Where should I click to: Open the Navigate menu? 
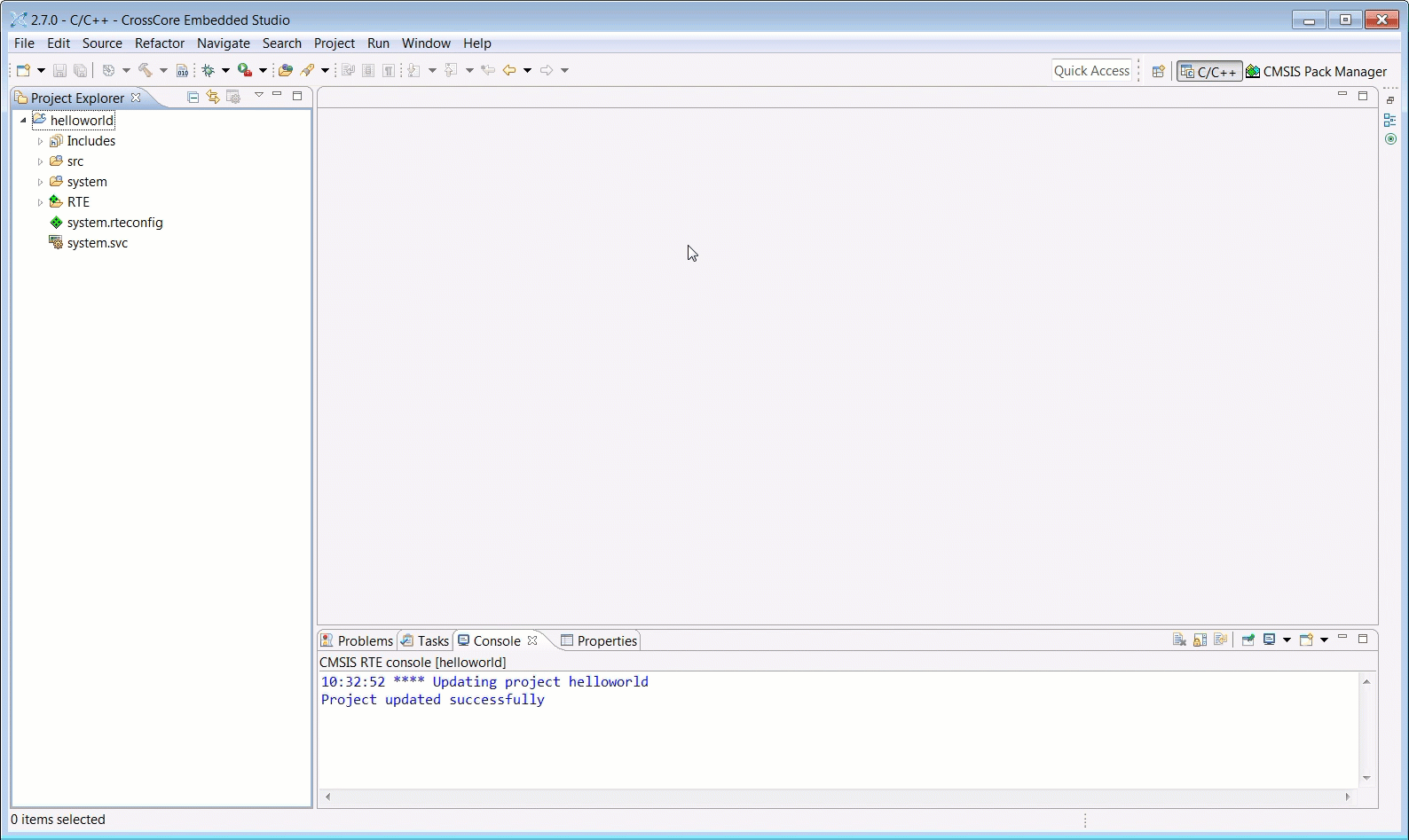tap(224, 43)
